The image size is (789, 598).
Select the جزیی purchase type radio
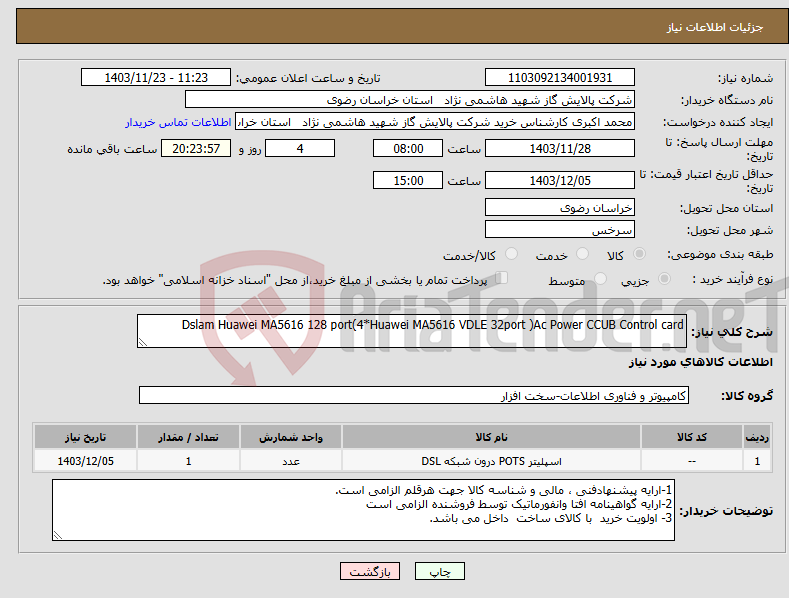664,278
